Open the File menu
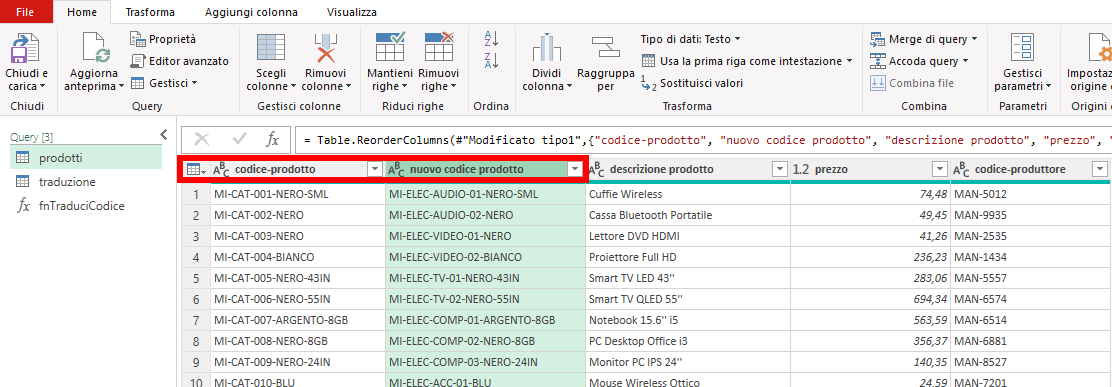1112x387 pixels. click(26, 11)
